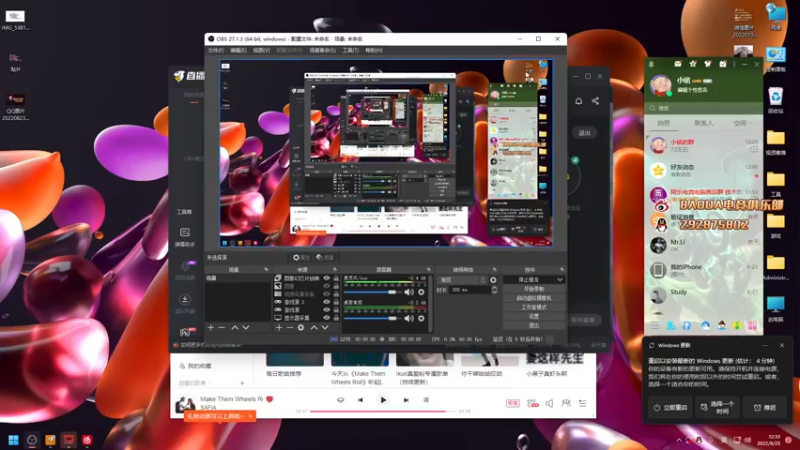
Task: Click 选择一个时间 in Windows Update notification
Action: [717, 408]
